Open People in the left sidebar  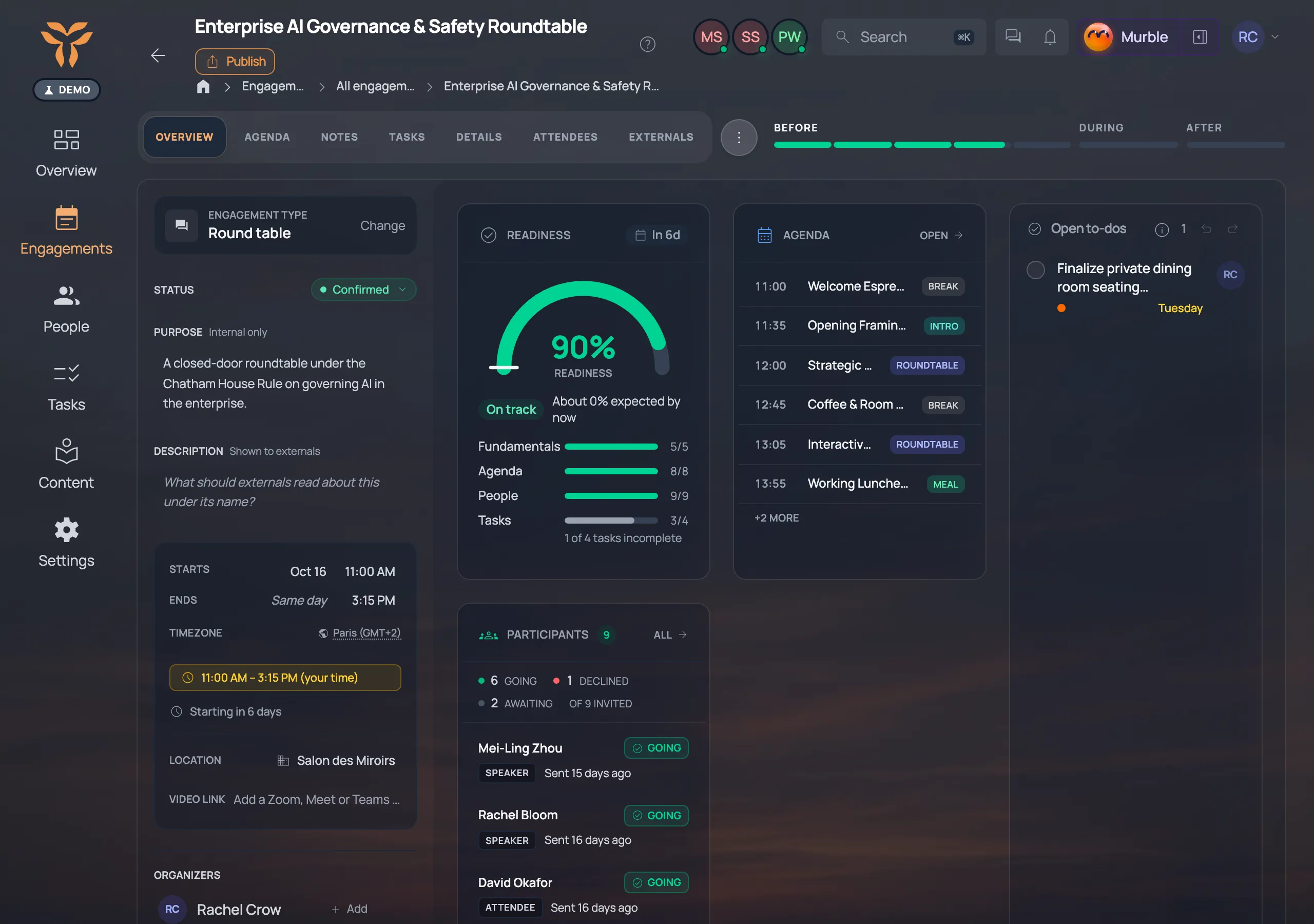[x=66, y=309]
